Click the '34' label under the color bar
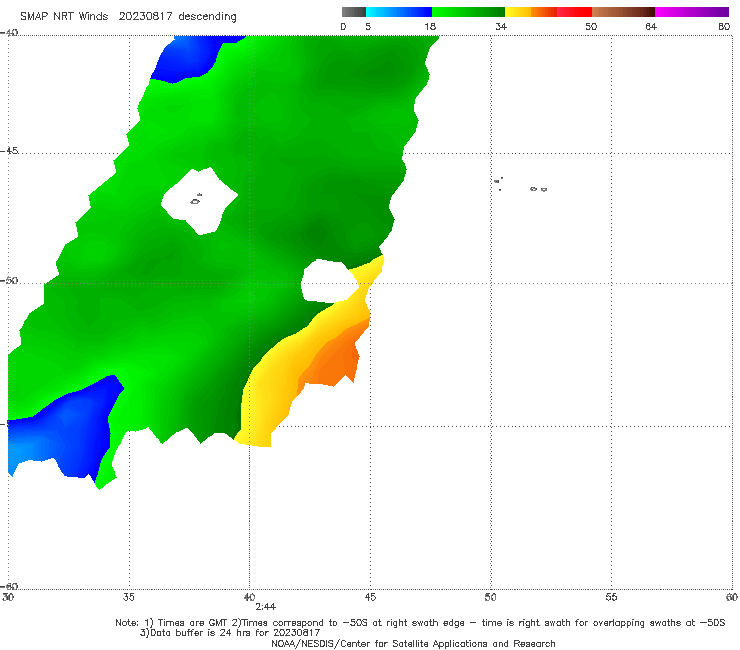 tap(501, 26)
